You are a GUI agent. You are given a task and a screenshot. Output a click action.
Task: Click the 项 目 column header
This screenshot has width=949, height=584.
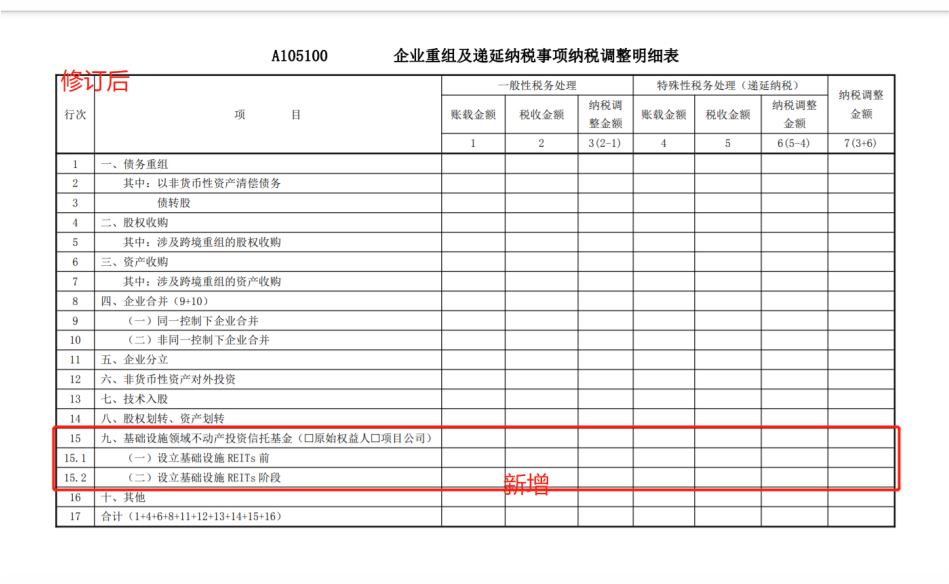click(x=268, y=114)
